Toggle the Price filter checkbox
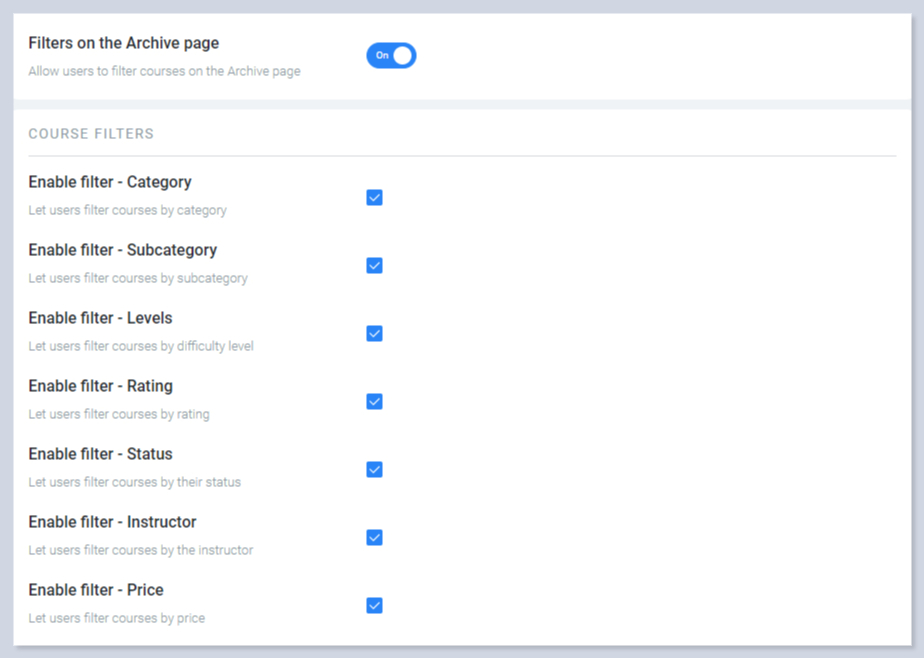This screenshot has height=658, width=924. (x=374, y=606)
